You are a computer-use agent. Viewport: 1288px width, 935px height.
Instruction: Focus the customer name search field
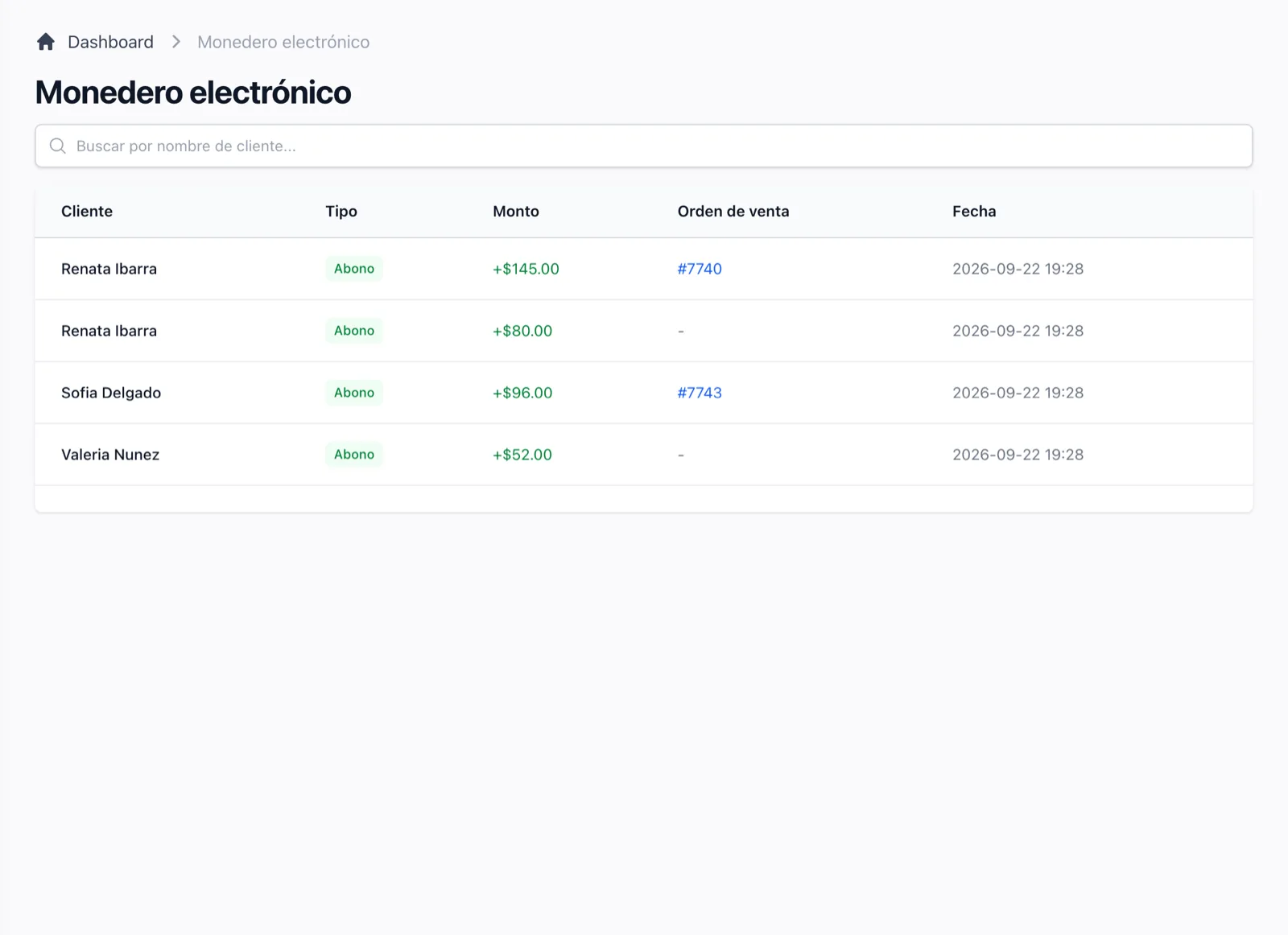(644, 146)
